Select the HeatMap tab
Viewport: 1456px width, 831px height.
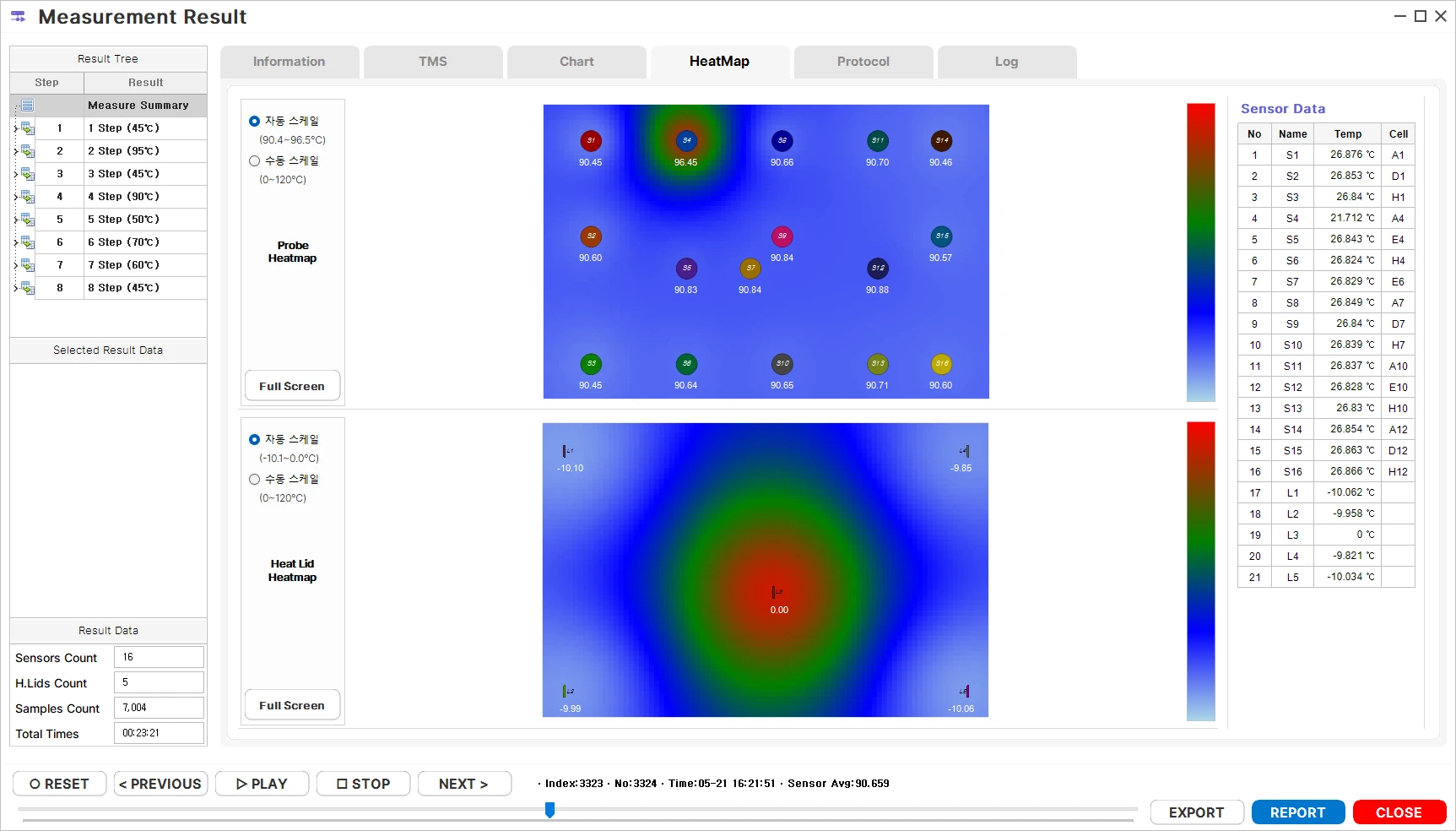(720, 62)
